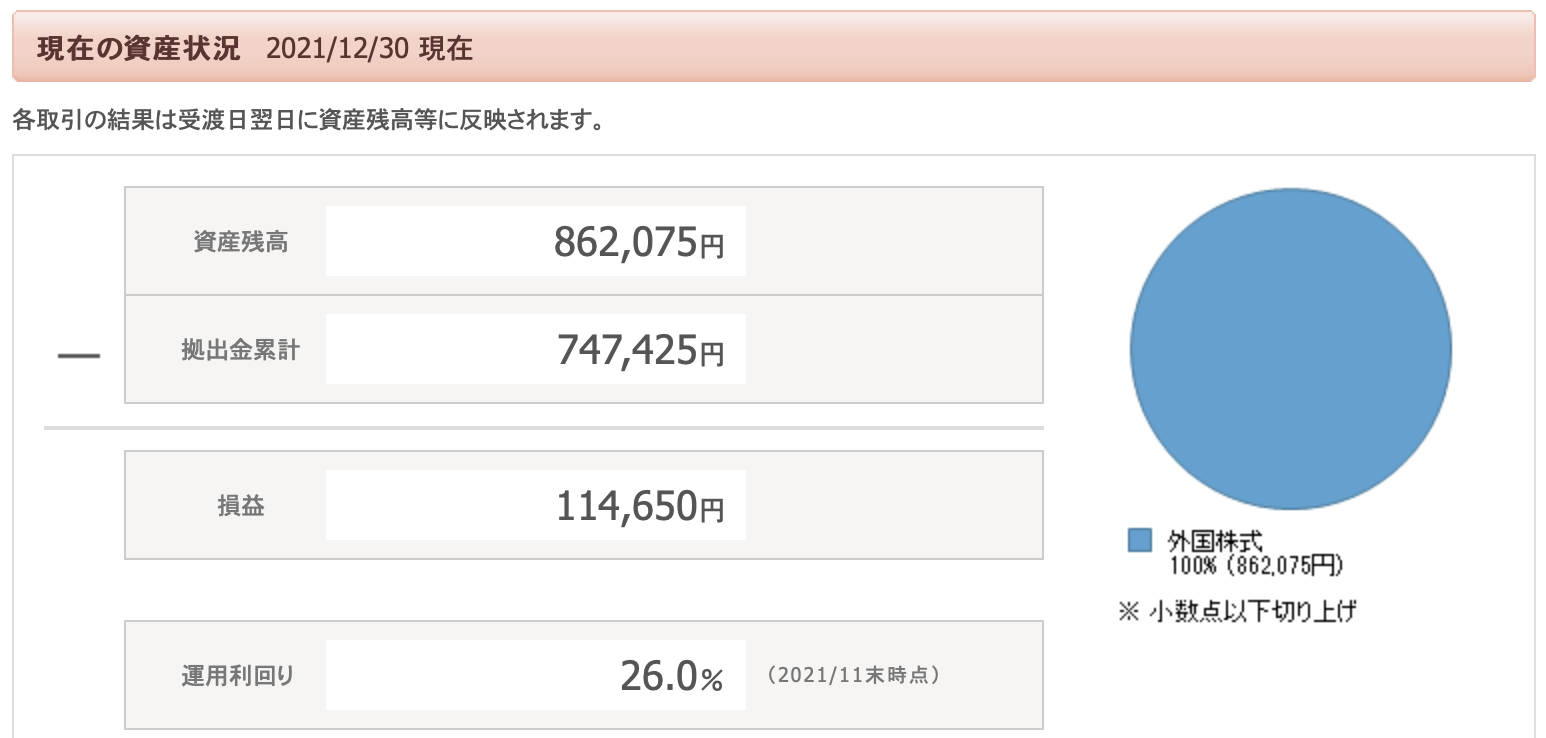Click the 損益 label
The height and width of the screenshot is (738, 1546).
point(241,506)
